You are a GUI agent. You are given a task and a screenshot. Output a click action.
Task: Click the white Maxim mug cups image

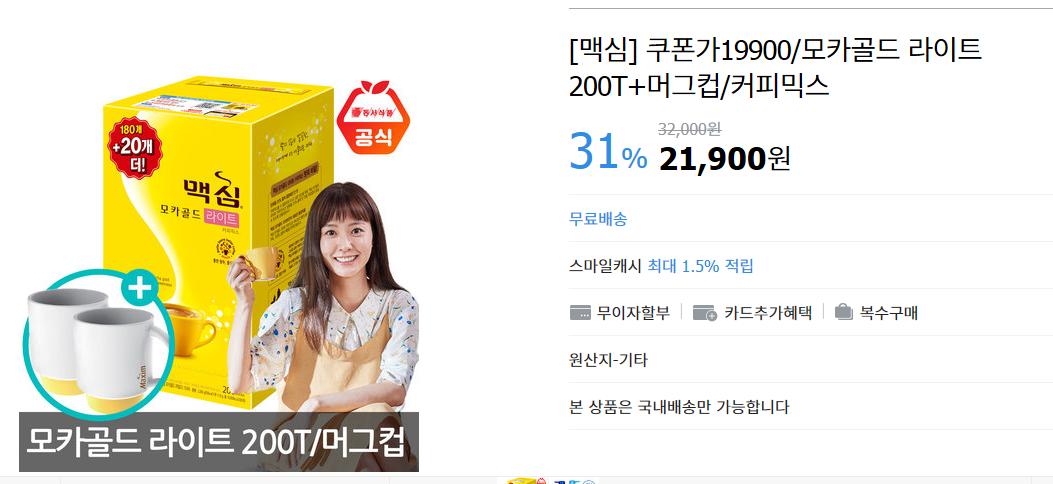click(94, 349)
